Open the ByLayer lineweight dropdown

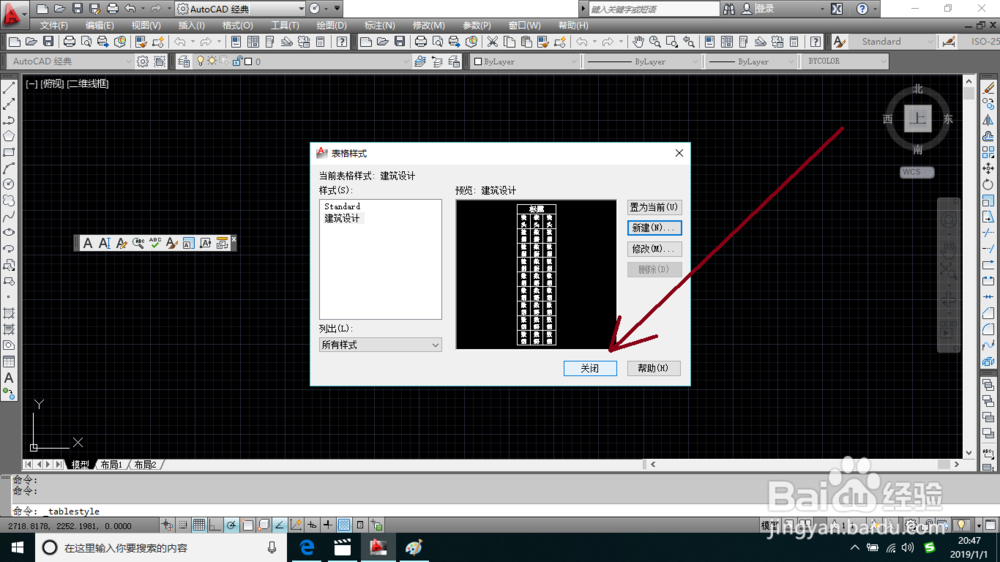pos(751,61)
